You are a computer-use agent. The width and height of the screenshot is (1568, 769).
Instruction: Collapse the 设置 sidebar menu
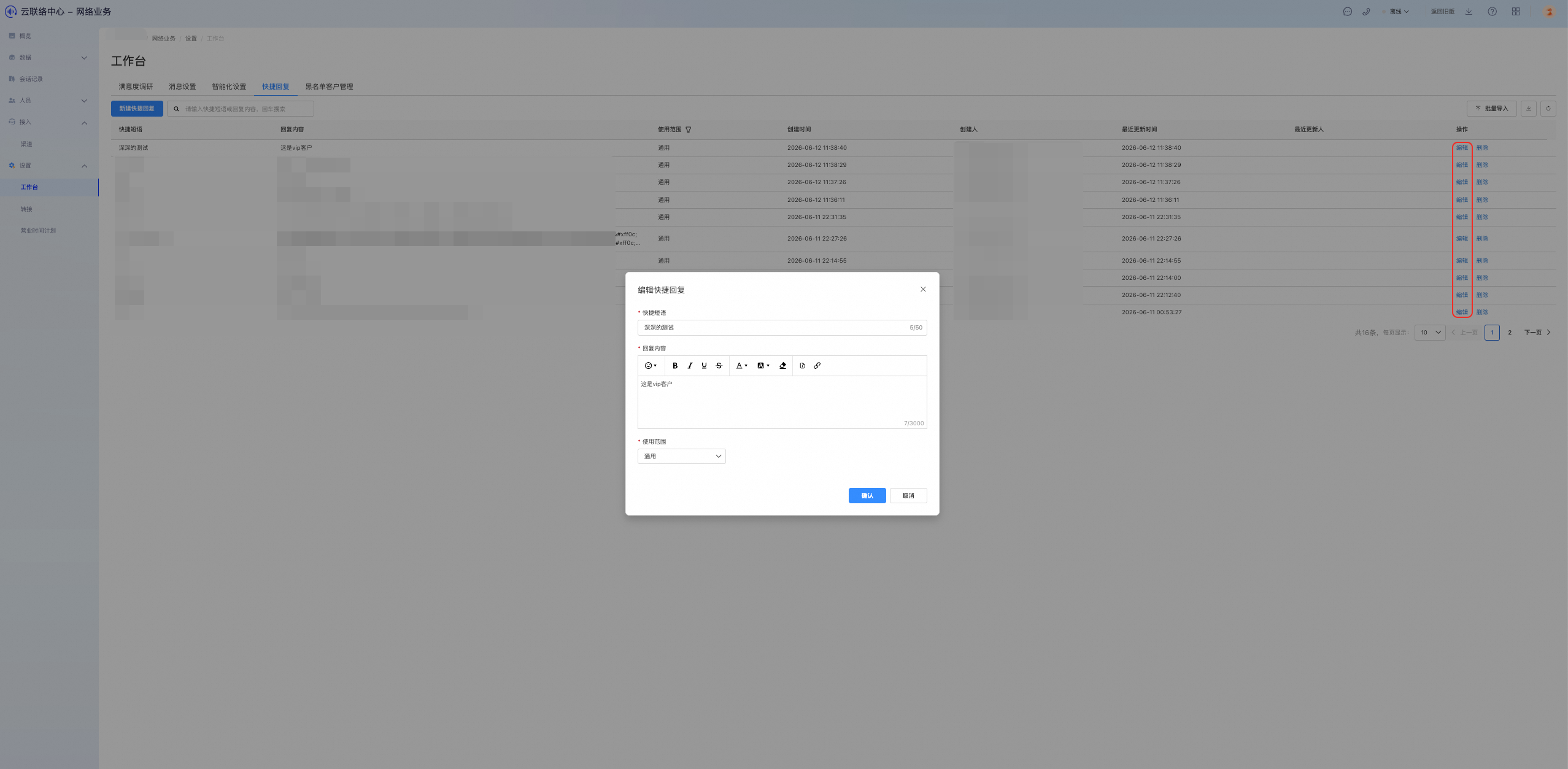click(x=49, y=166)
